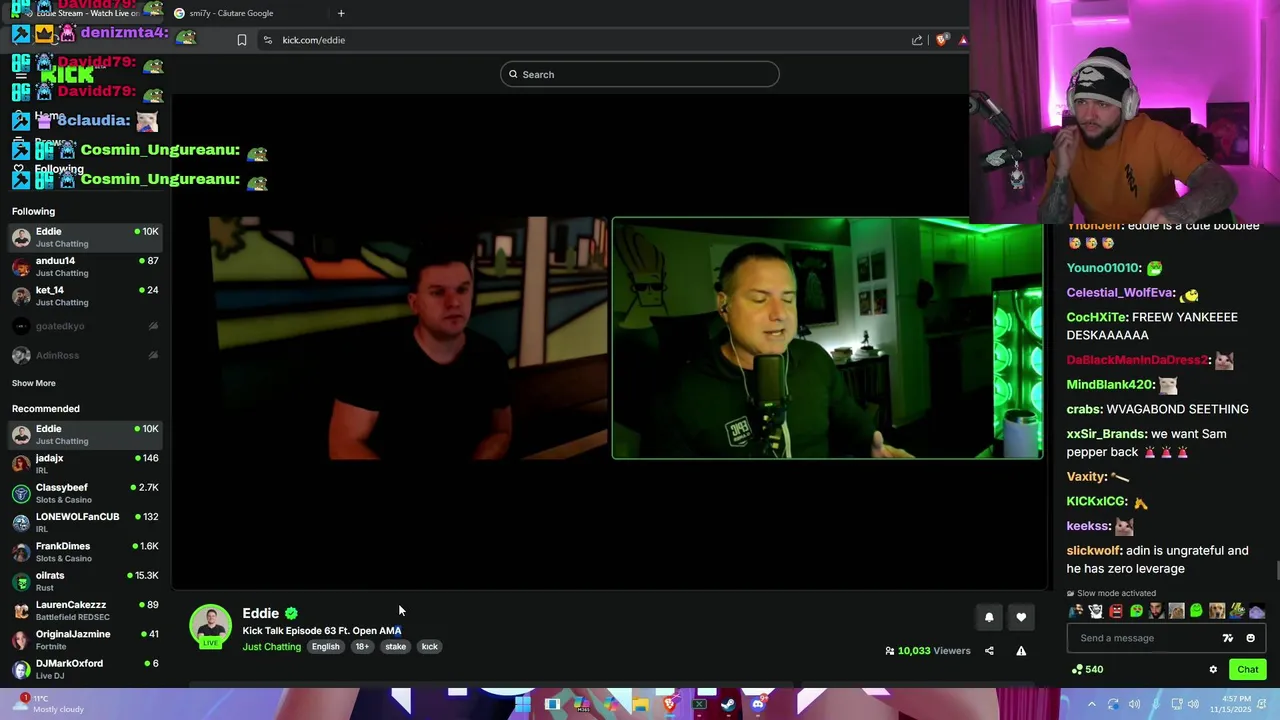Click the 18+ tag
Screen dimensions: 1280x720
pyautogui.click(x=362, y=647)
